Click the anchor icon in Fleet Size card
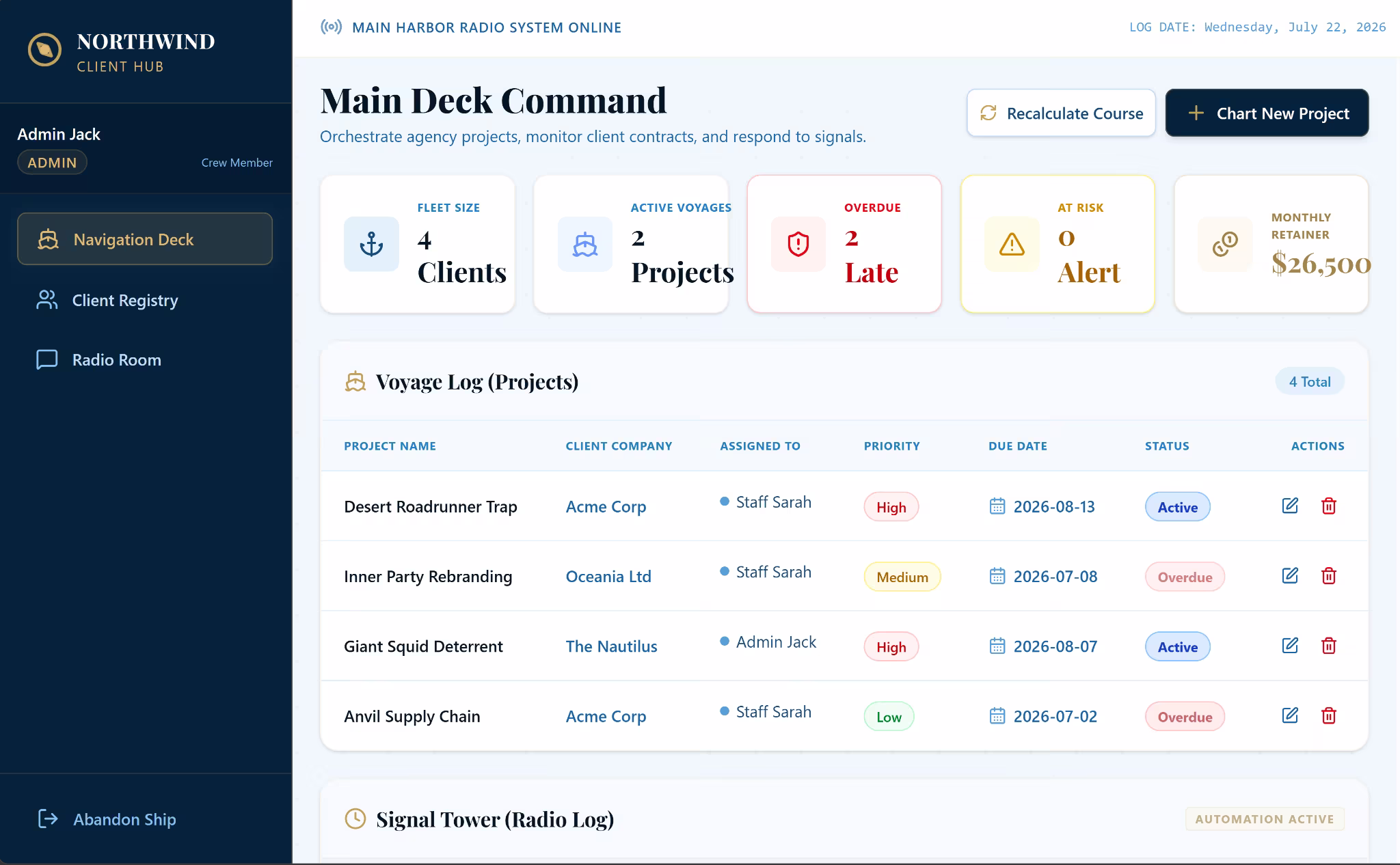Screen dimensions: 1400x865 point(371,244)
